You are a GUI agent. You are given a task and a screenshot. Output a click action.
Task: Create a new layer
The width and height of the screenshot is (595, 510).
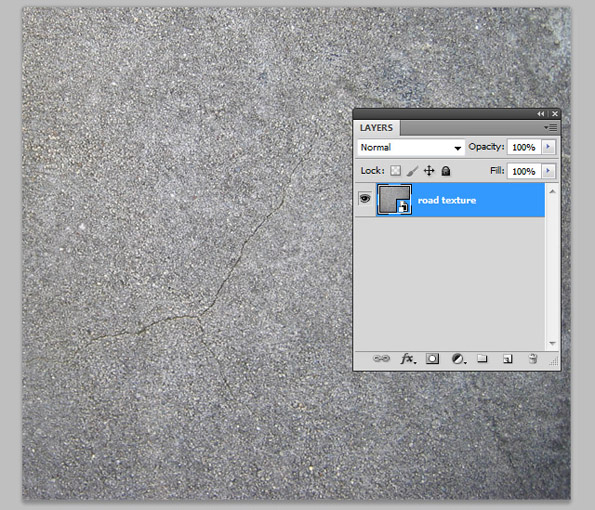click(x=507, y=359)
